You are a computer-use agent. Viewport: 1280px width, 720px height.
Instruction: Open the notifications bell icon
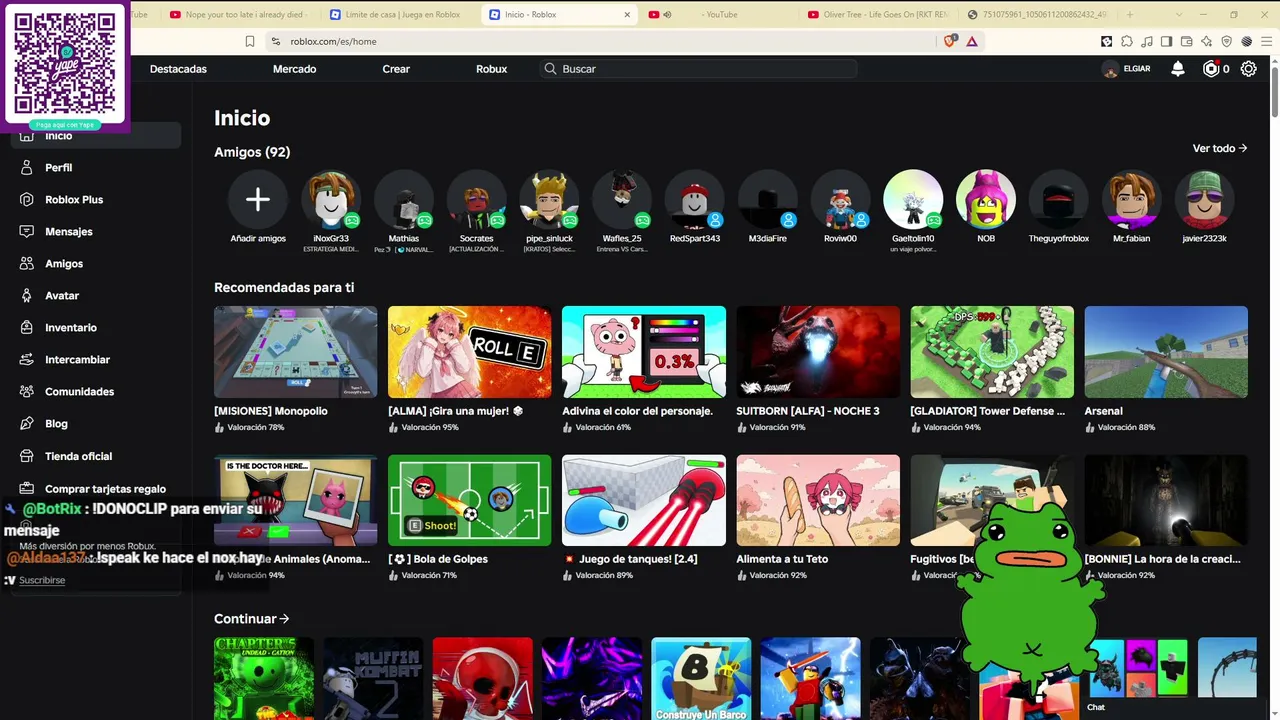tap(1178, 68)
